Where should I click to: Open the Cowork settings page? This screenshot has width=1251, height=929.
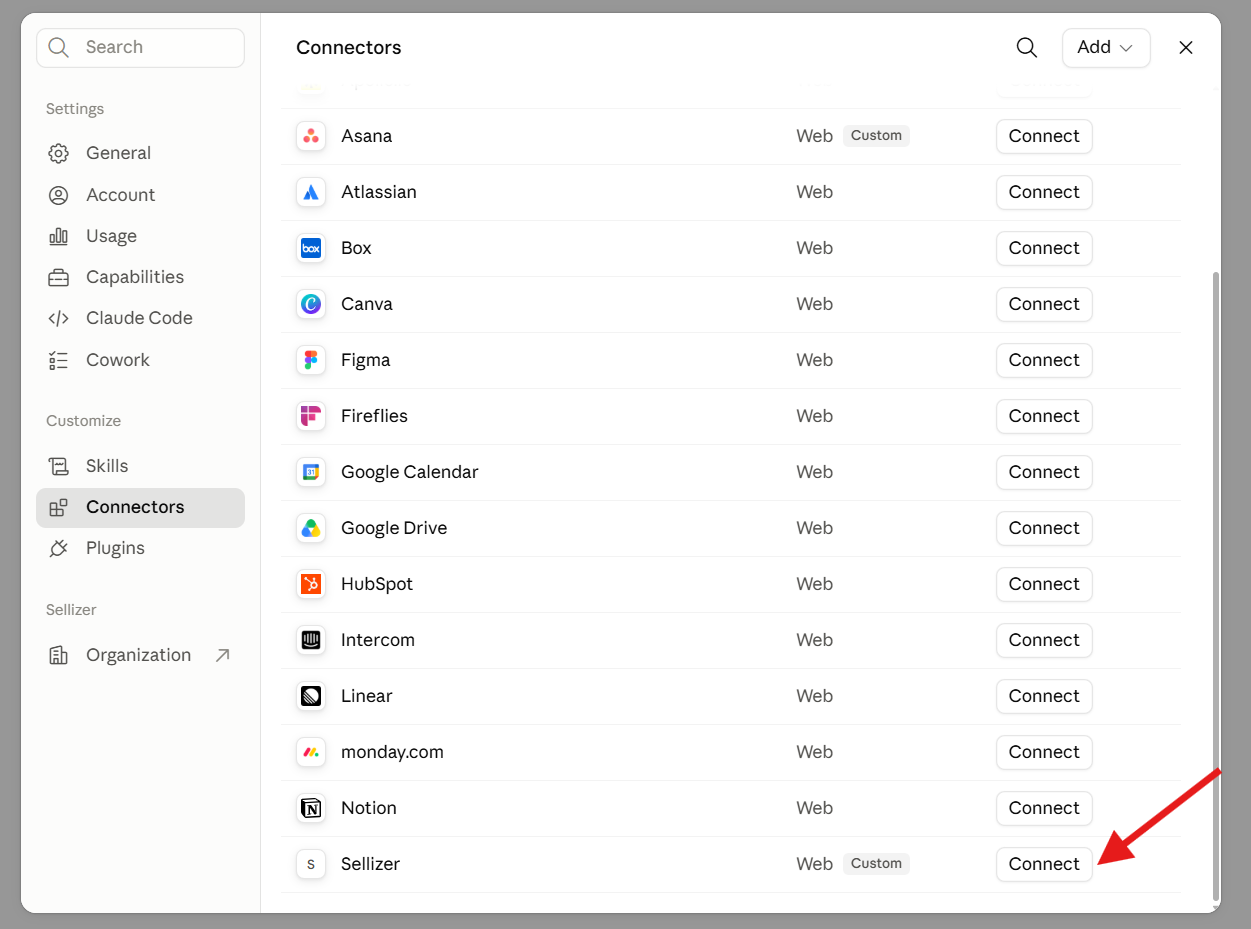pos(140,360)
